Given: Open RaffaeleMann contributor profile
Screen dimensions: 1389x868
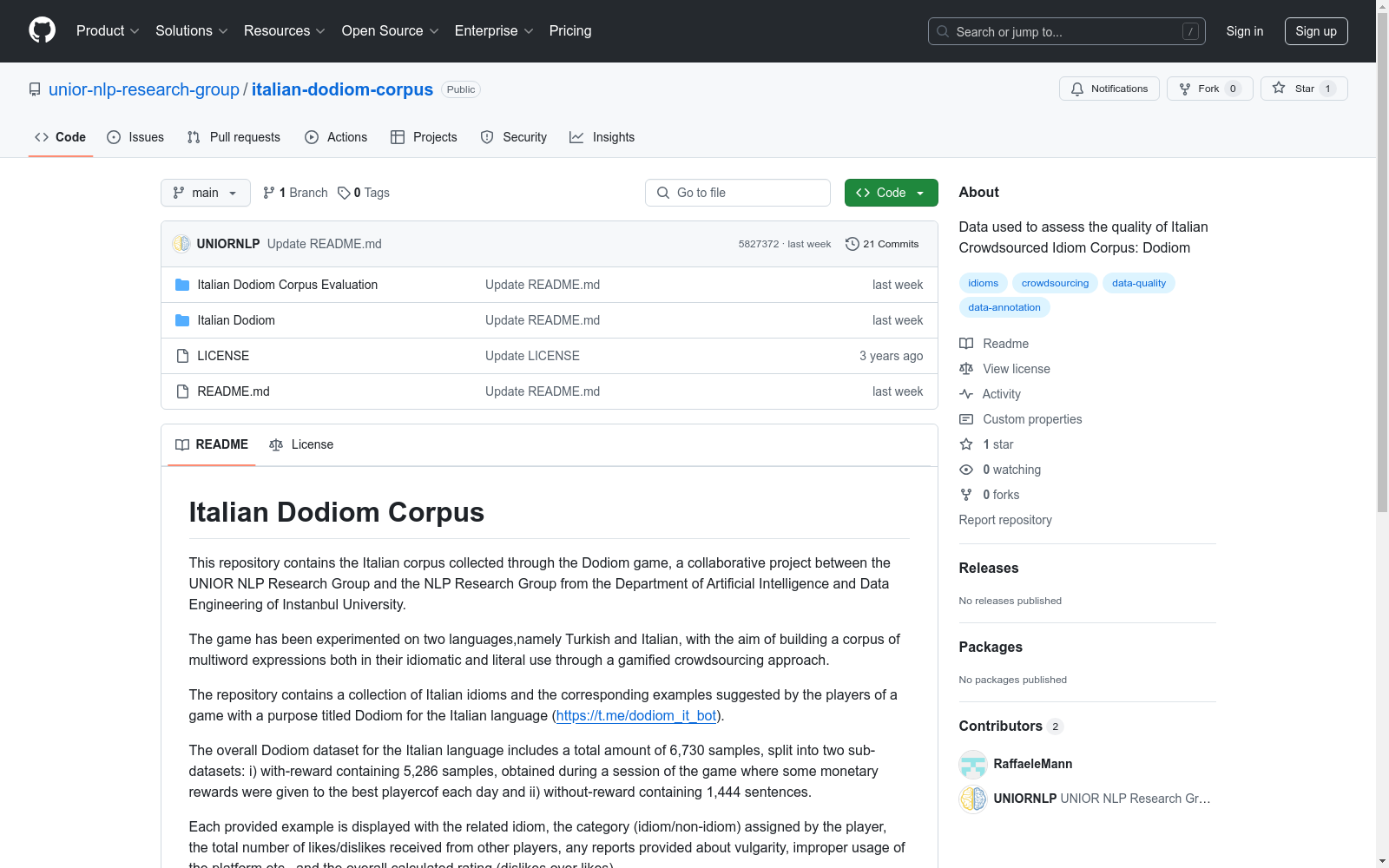Looking at the screenshot, I should click(1032, 764).
